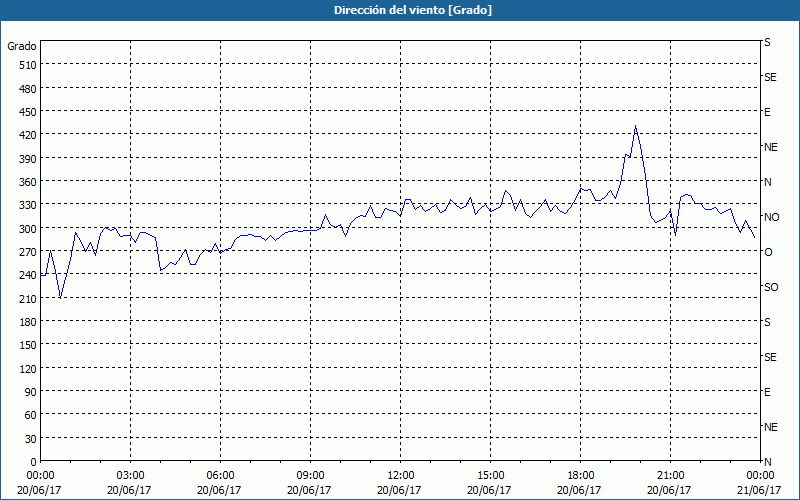Click the 'N' compass label level with 360
This screenshot has height=500, width=800.
point(767,182)
